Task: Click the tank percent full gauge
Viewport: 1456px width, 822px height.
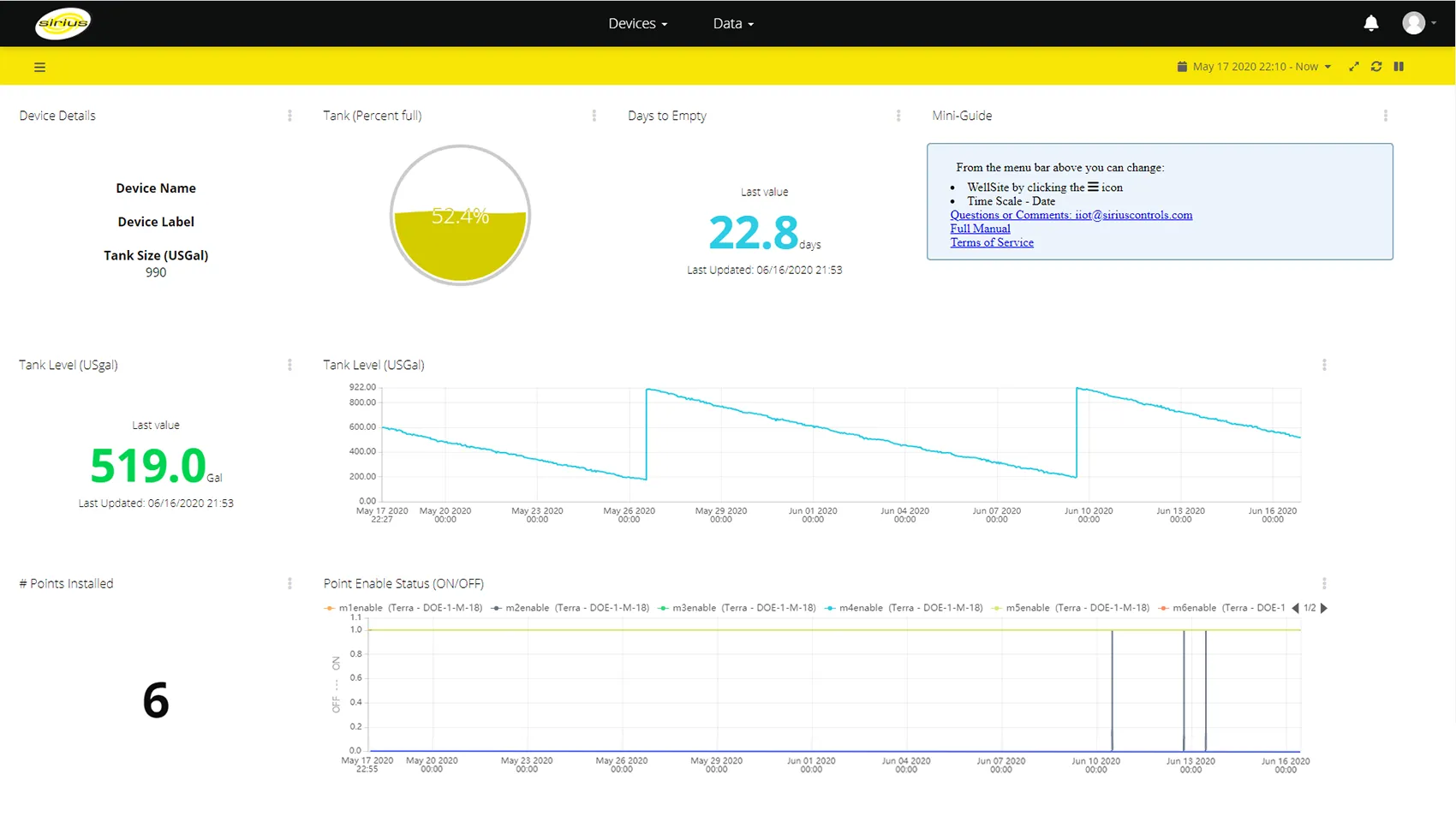Action: 460,215
